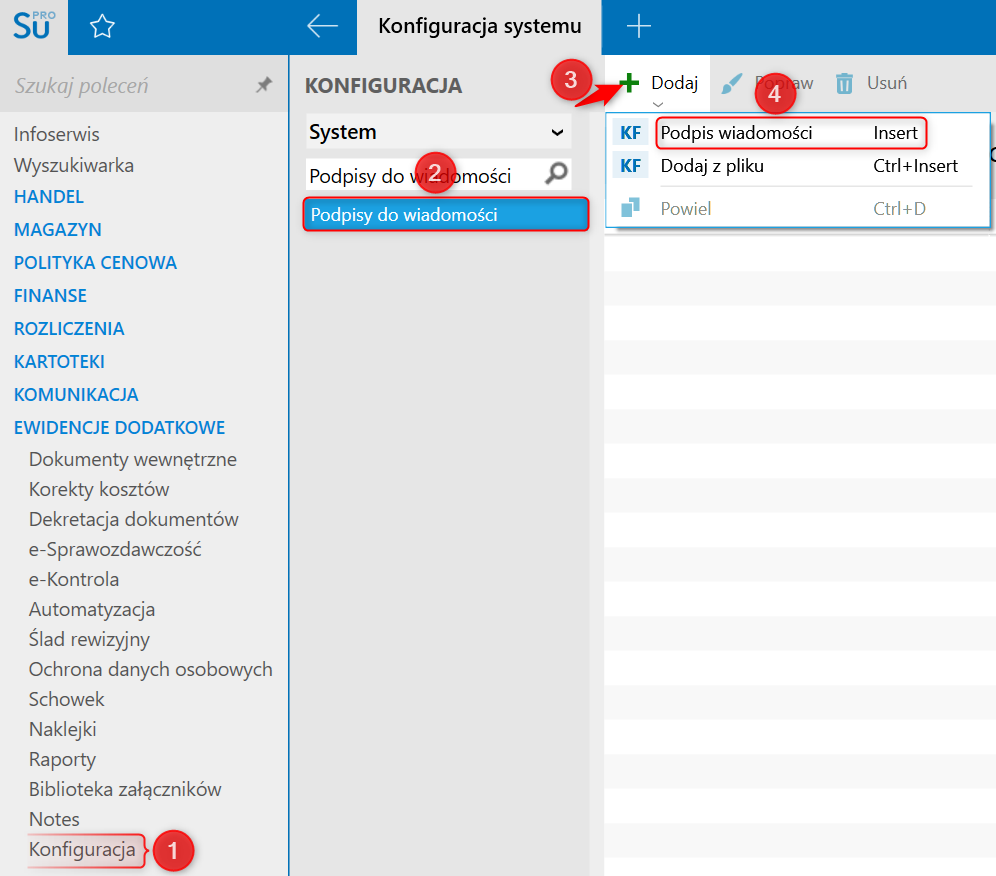This screenshot has height=876, width=996.
Task: Expand the HANDEL module
Action: [x=49, y=197]
